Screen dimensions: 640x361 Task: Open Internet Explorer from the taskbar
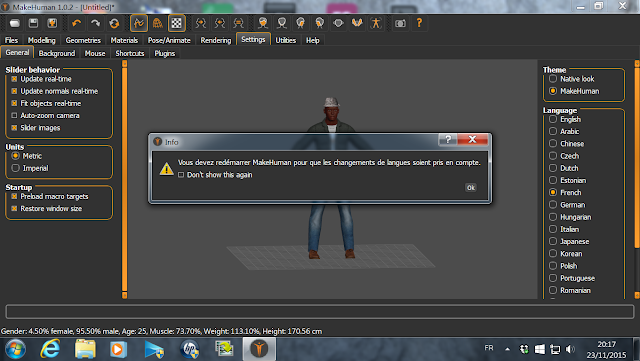tap(50, 349)
